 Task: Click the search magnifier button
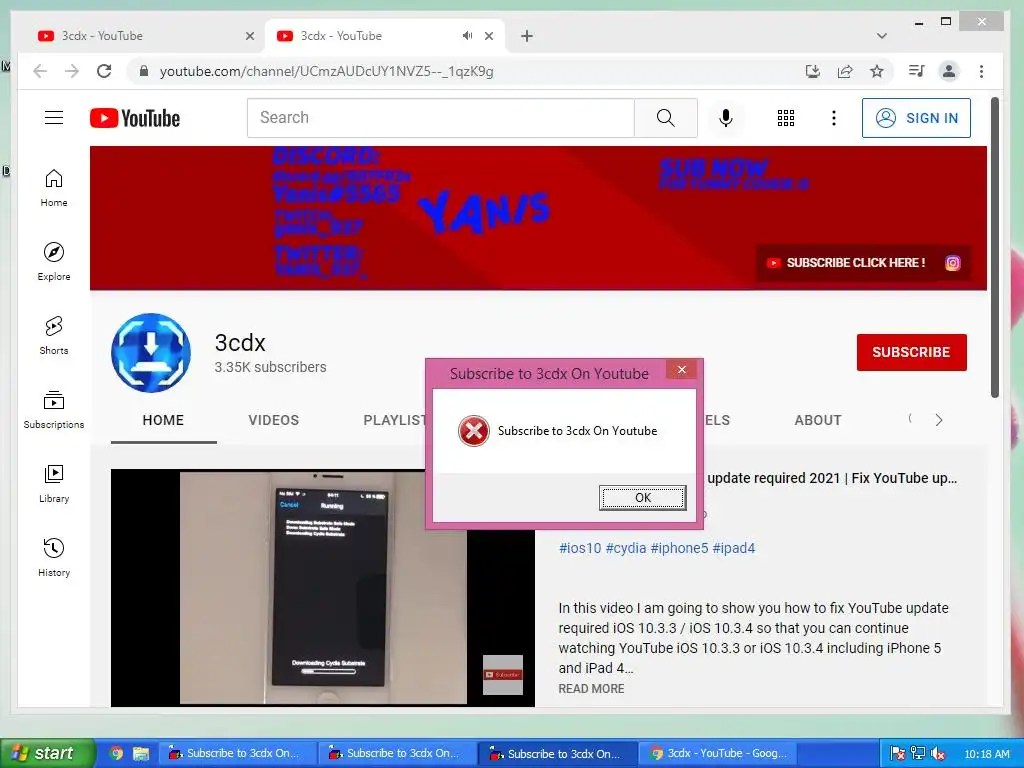click(x=665, y=118)
